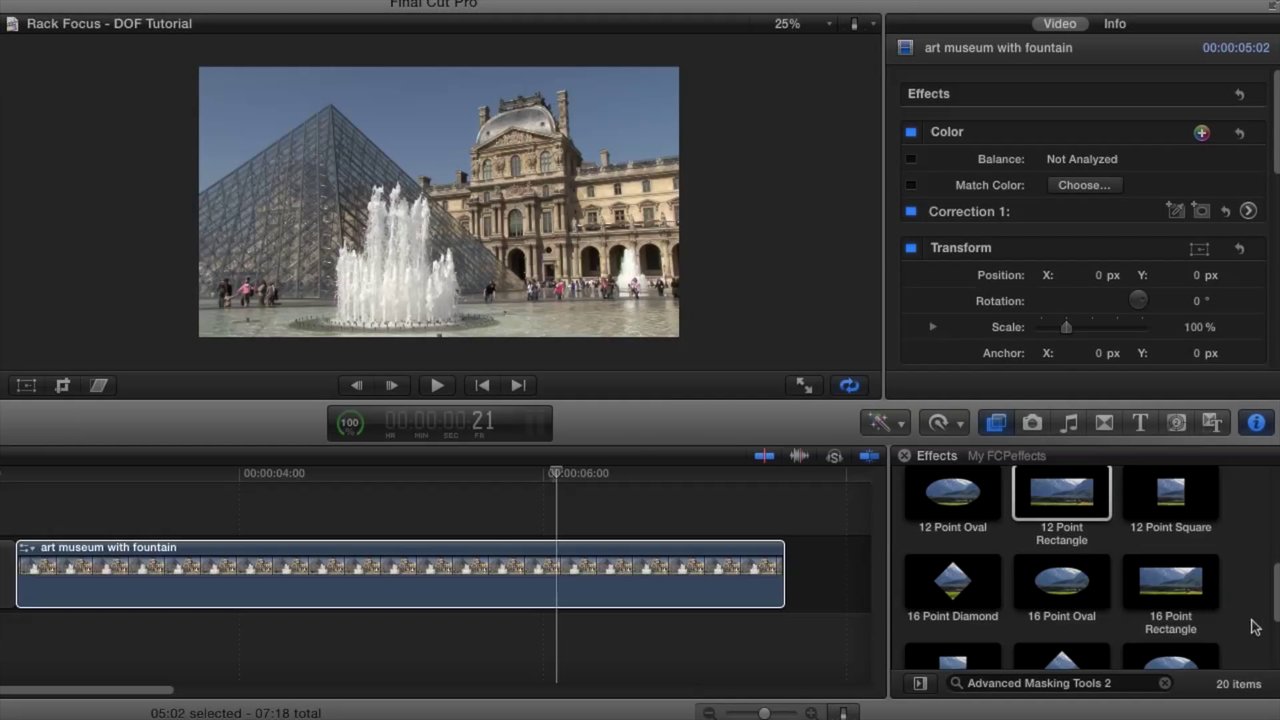Turn off Transform section checkbox
Screen dimensions: 1280x720
coord(911,248)
